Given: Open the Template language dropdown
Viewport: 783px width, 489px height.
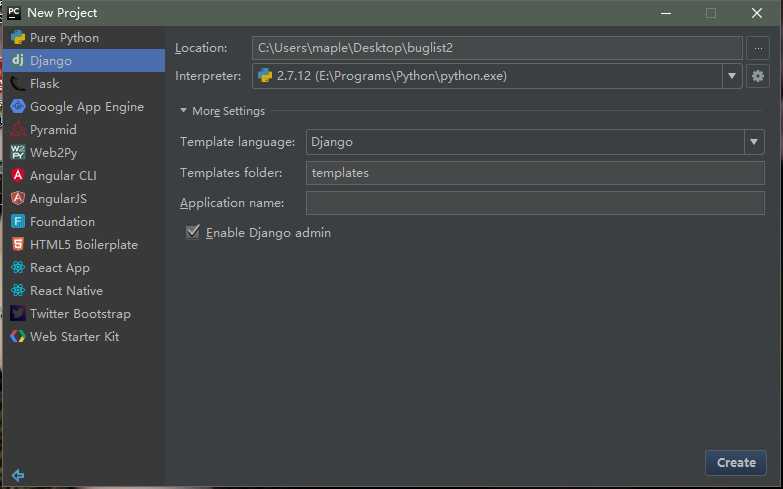Looking at the screenshot, I should (754, 142).
